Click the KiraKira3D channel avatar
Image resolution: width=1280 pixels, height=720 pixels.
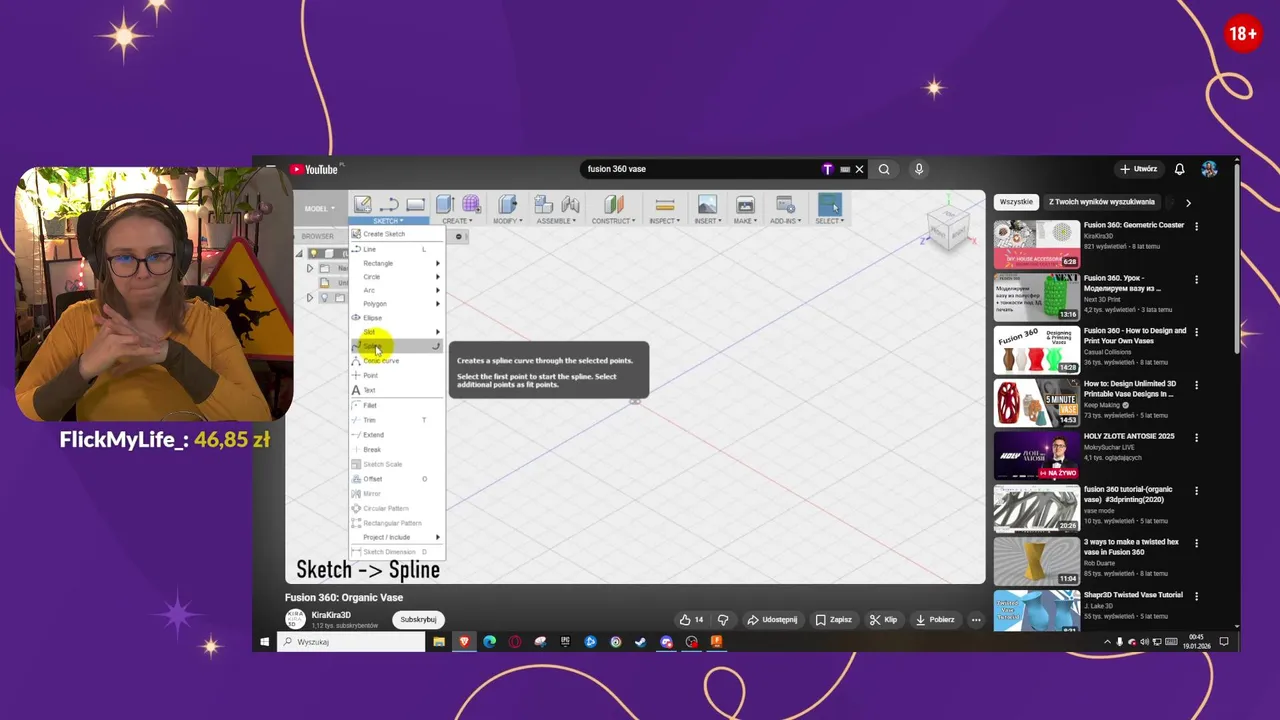tap(296, 619)
